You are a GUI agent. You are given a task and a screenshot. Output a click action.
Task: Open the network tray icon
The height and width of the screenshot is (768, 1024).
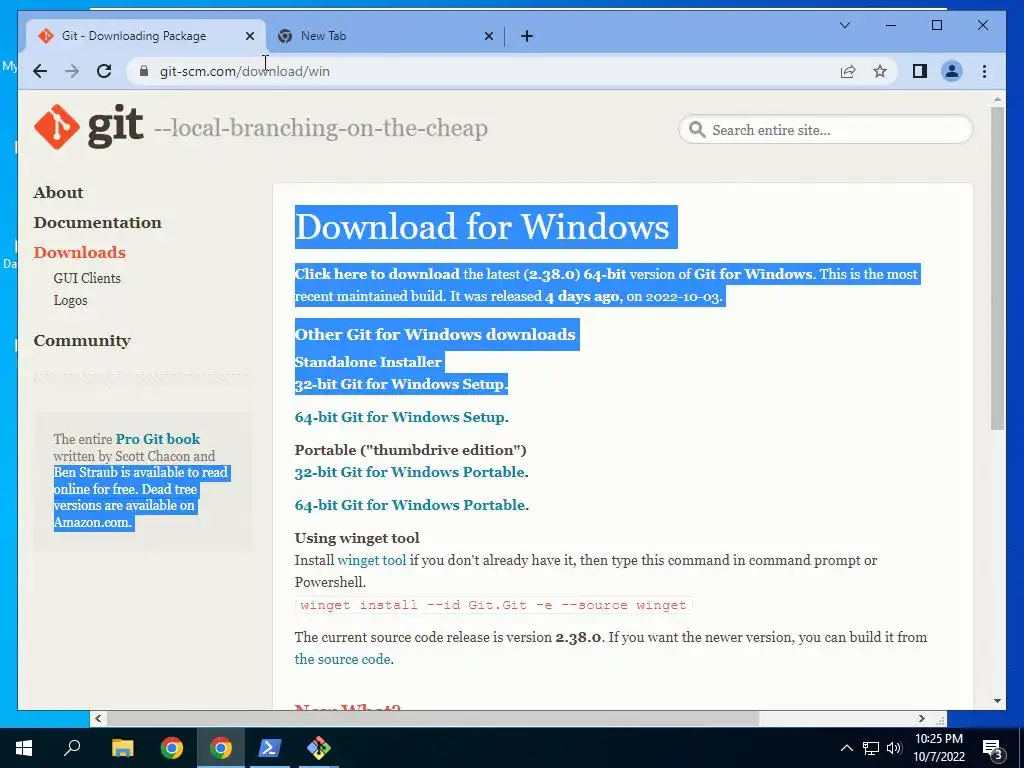click(871, 748)
